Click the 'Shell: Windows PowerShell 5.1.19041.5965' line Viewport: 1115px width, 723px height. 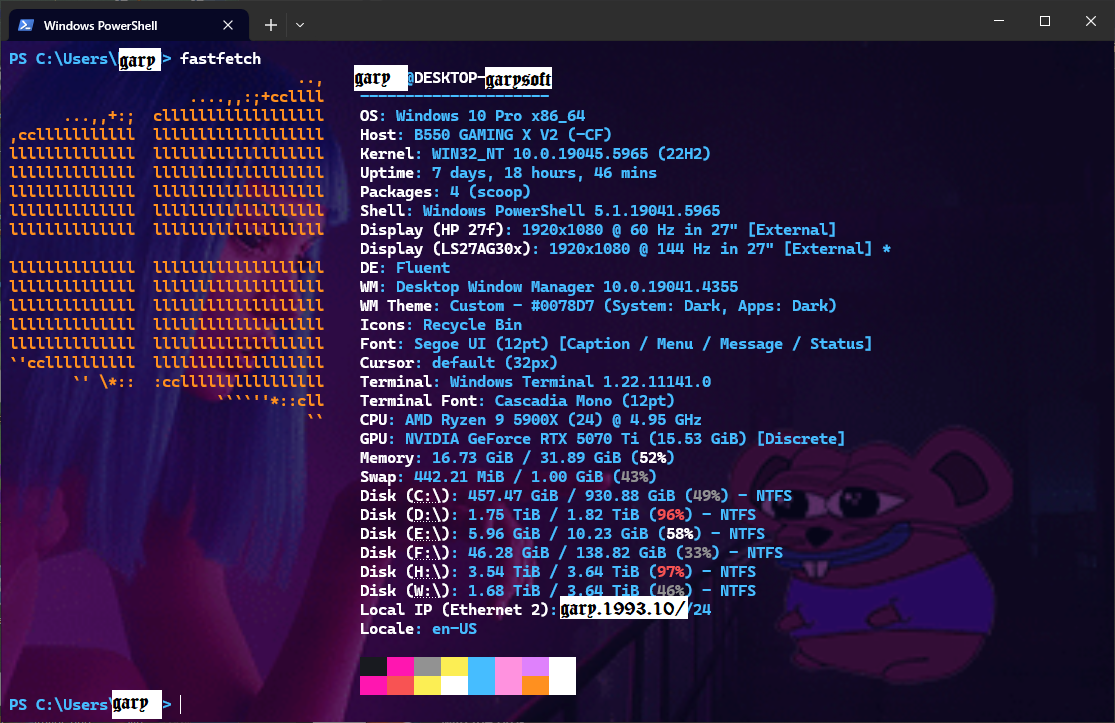pos(540,211)
